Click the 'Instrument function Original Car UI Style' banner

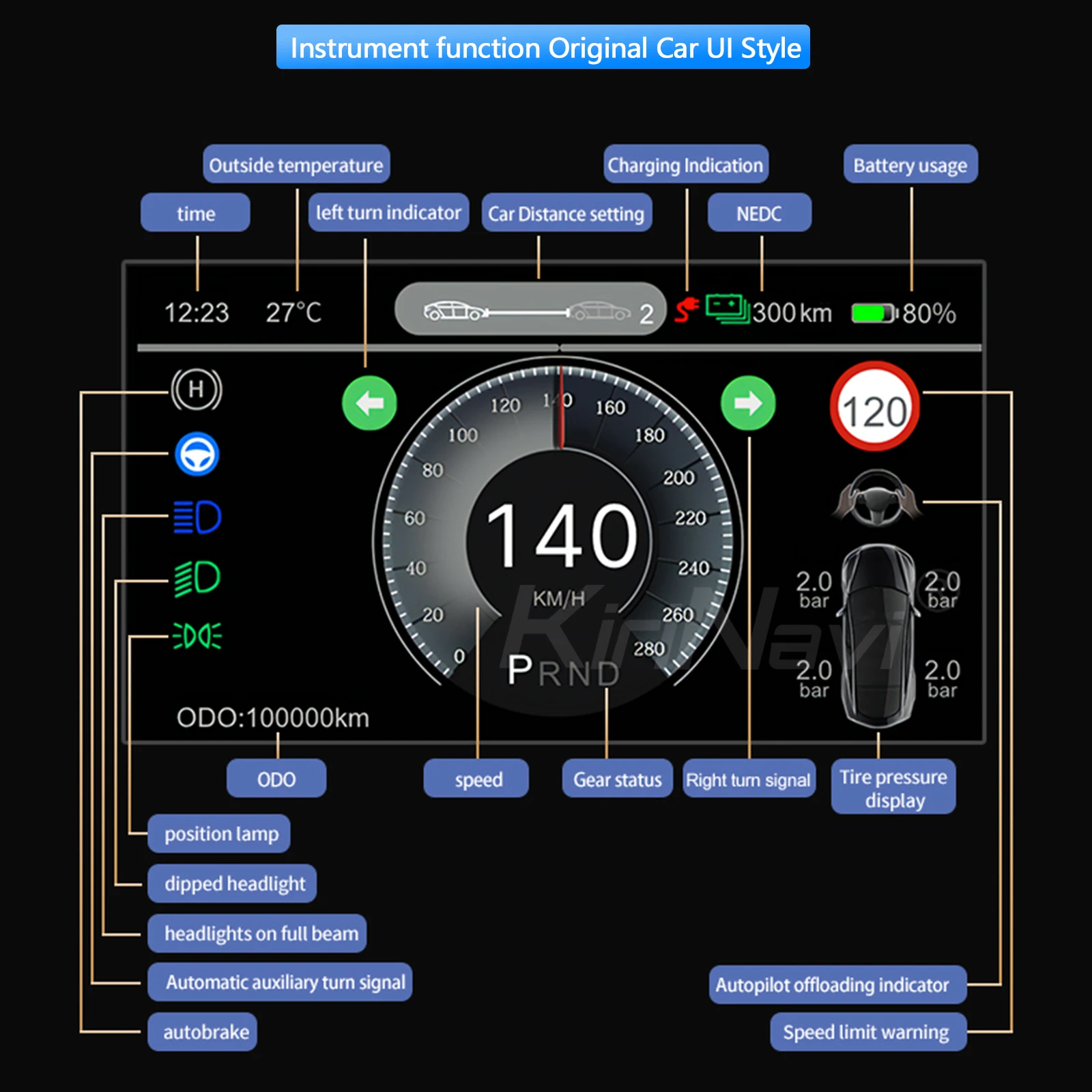543,47
